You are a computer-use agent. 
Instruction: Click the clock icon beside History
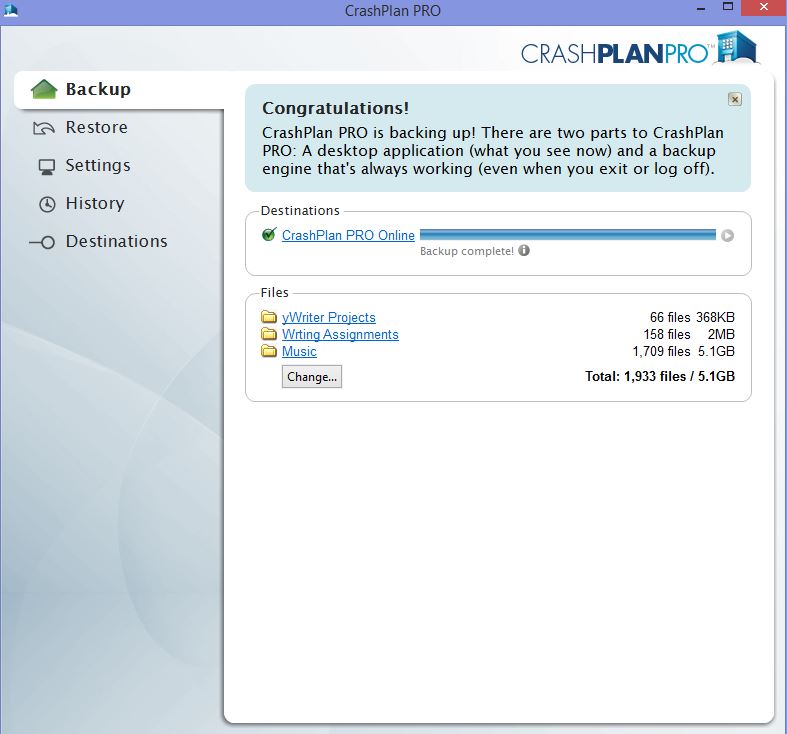tap(47, 204)
